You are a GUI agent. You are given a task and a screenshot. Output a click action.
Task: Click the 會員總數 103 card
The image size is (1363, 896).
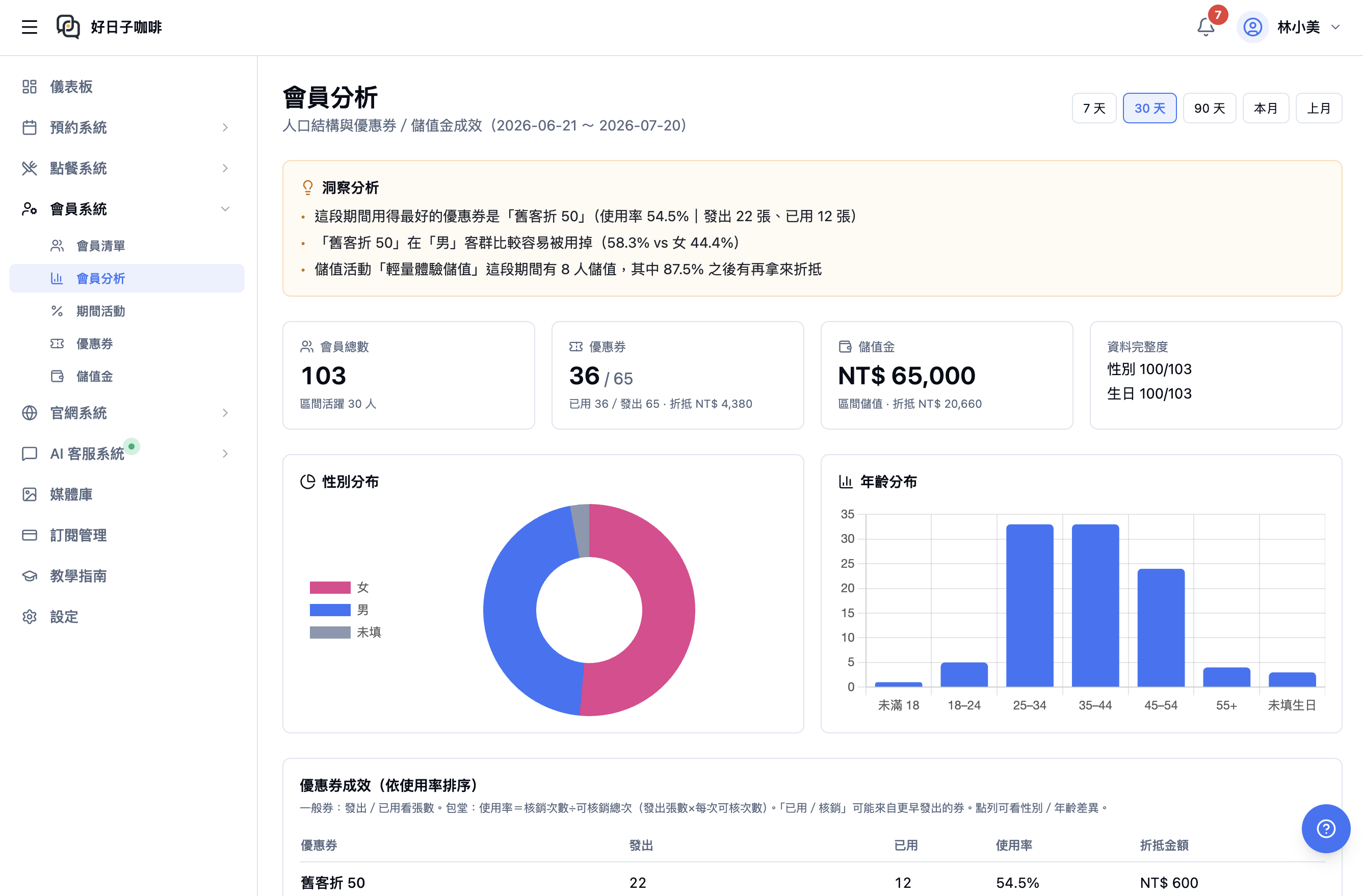click(408, 375)
